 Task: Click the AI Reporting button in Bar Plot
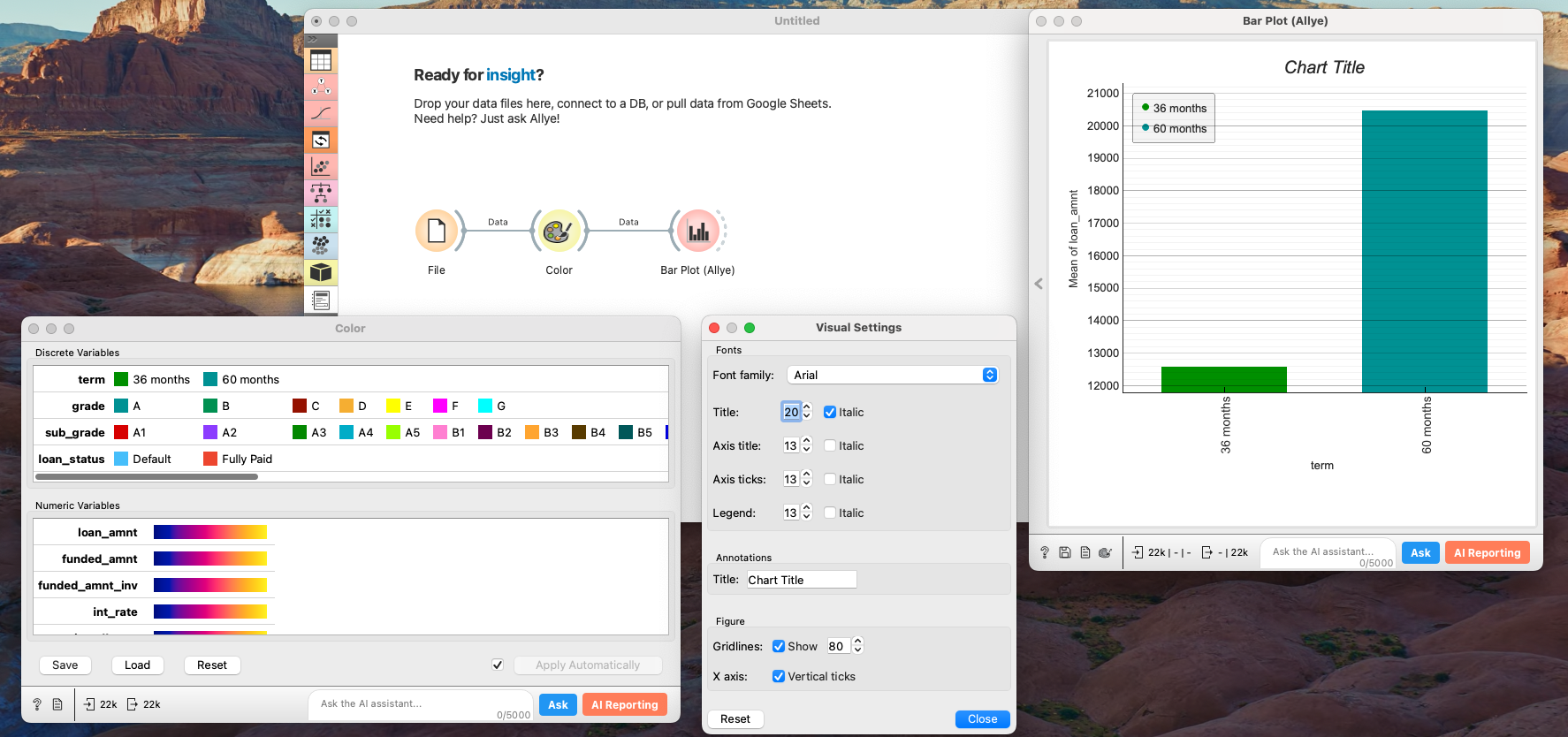[x=1487, y=552]
